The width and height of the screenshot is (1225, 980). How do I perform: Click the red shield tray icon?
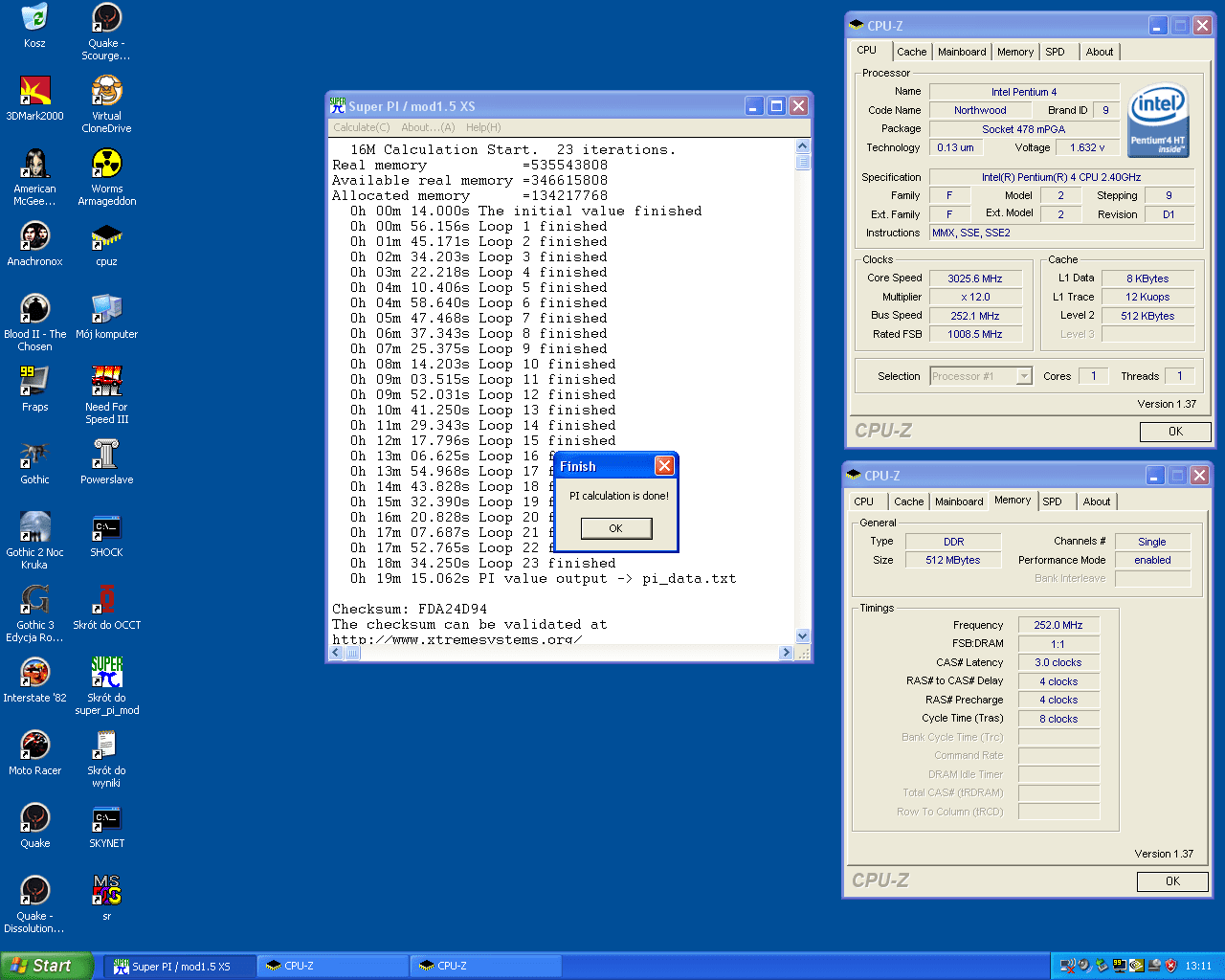(1170, 966)
